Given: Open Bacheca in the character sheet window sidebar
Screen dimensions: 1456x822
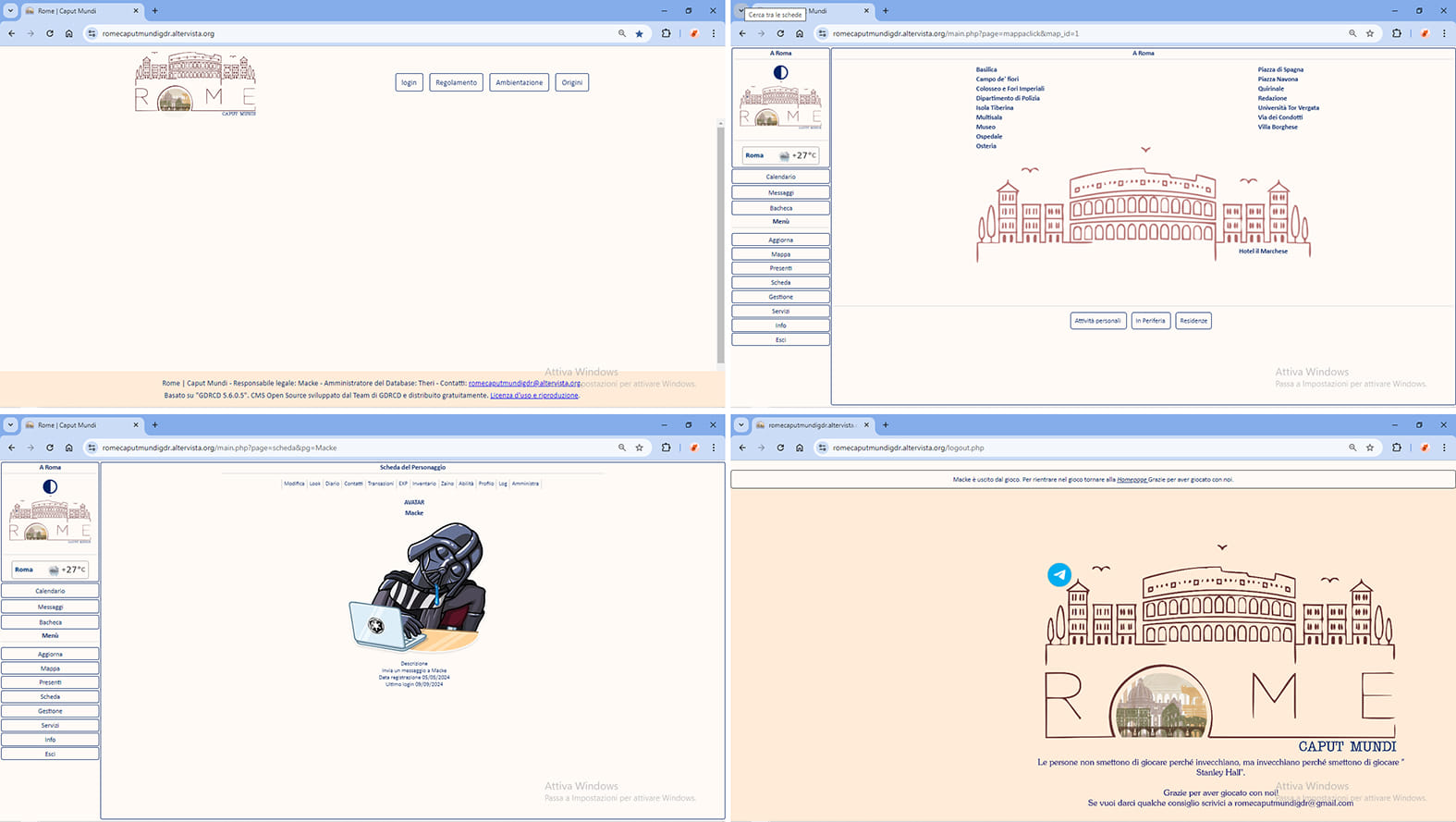Looking at the screenshot, I should 50,622.
